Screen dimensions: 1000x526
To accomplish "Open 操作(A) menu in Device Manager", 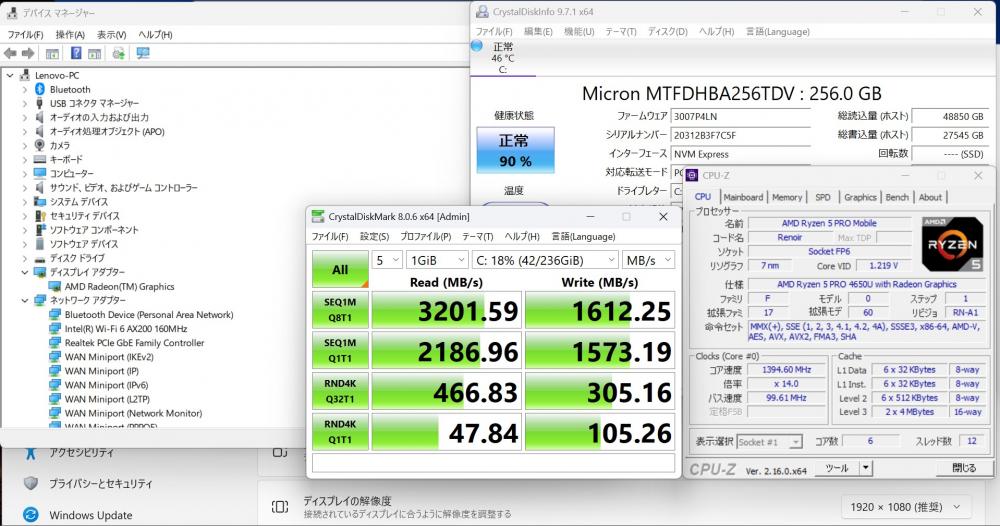I will click(70, 34).
